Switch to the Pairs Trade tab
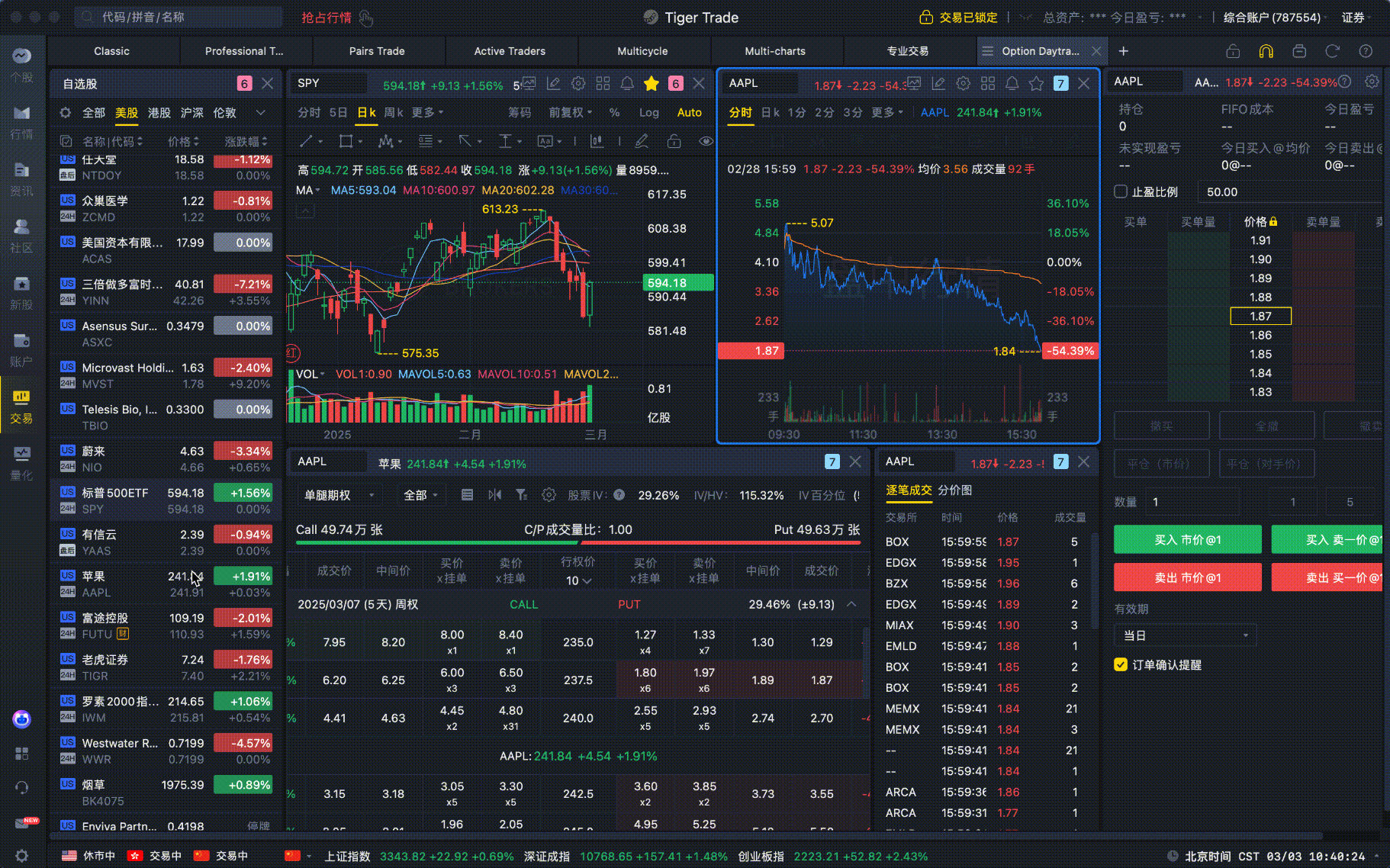Viewport: 1390px width, 868px height. pyautogui.click(x=377, y=51)
